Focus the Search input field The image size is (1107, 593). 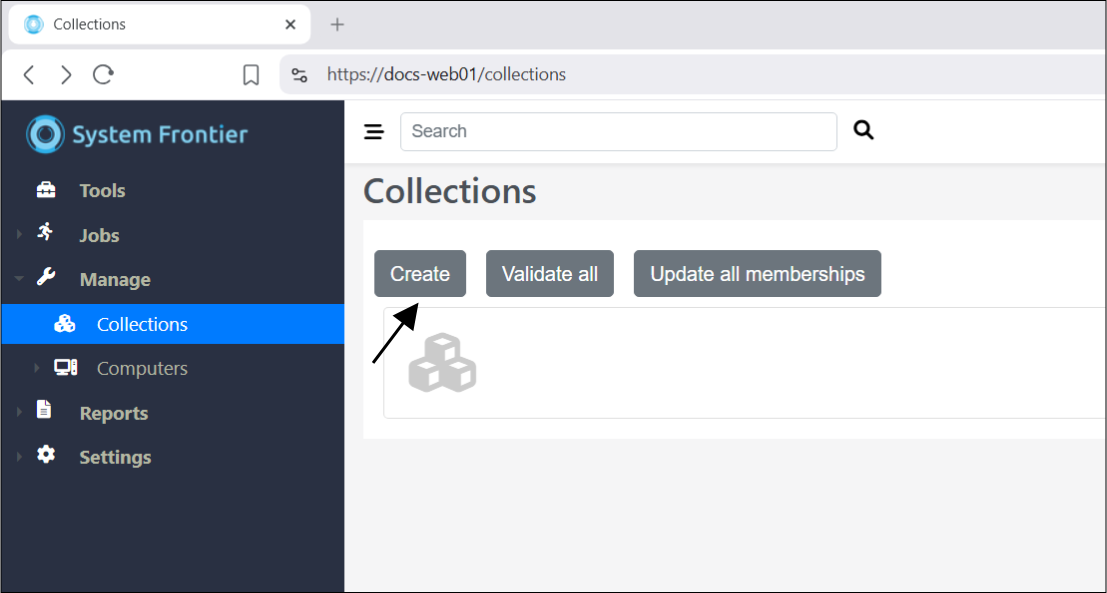click(x=618, y=131)
